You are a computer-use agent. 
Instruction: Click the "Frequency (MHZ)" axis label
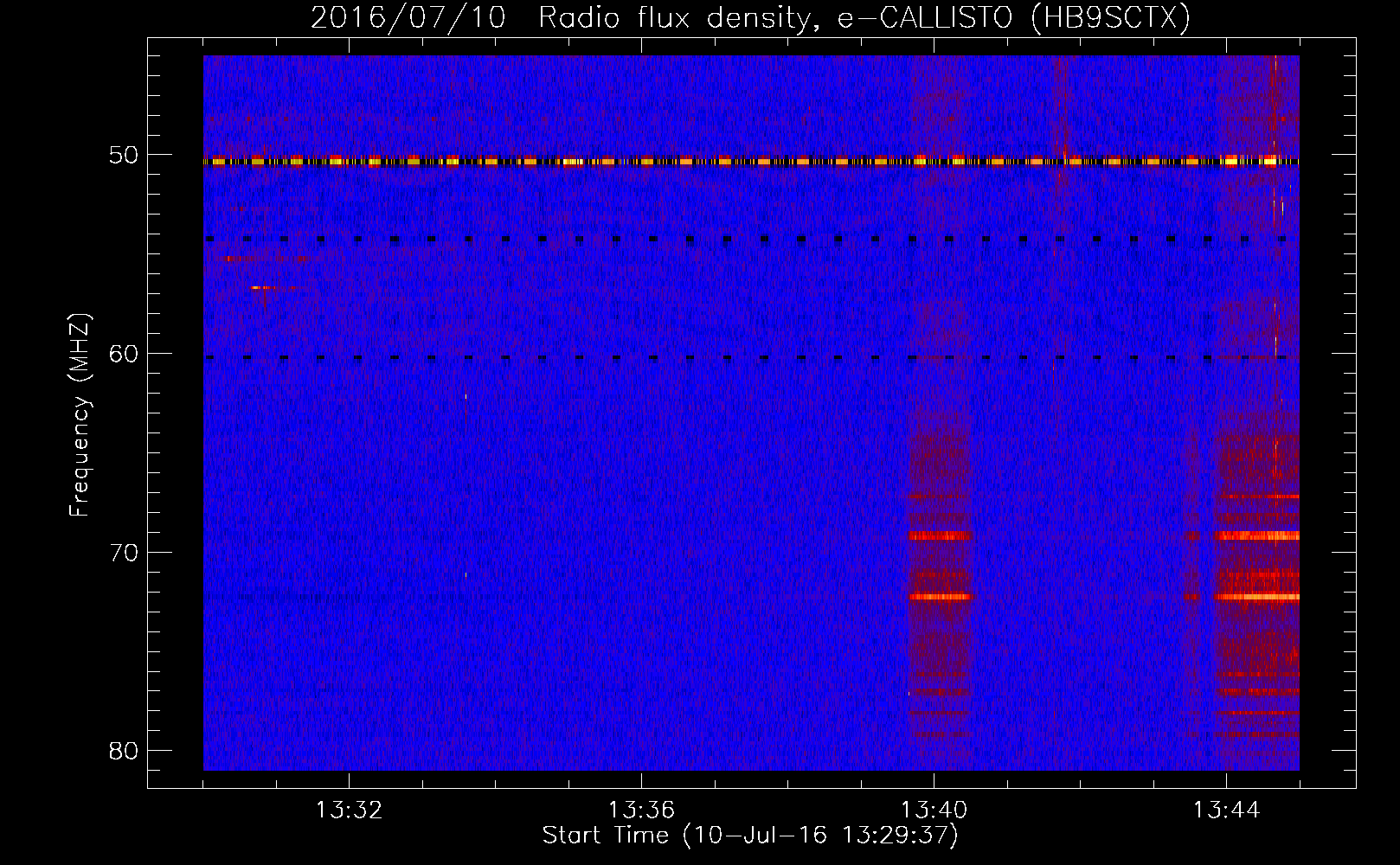(80, 415)
